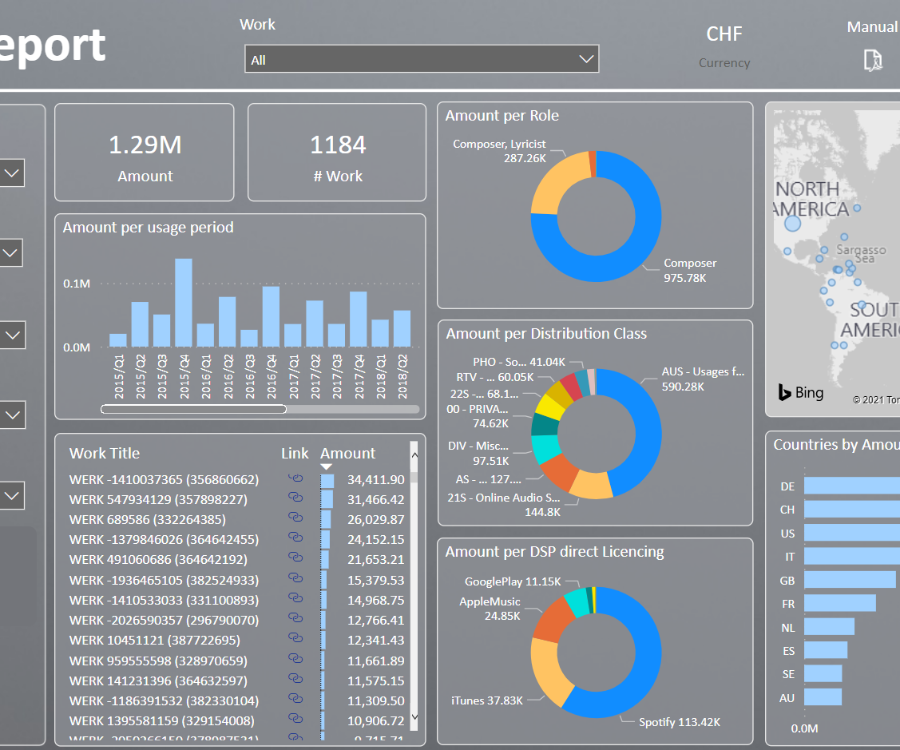Viewport: 900px width, 750px height.
Task: Click link icon for WERK 547934129
Action: coord(295,499)
